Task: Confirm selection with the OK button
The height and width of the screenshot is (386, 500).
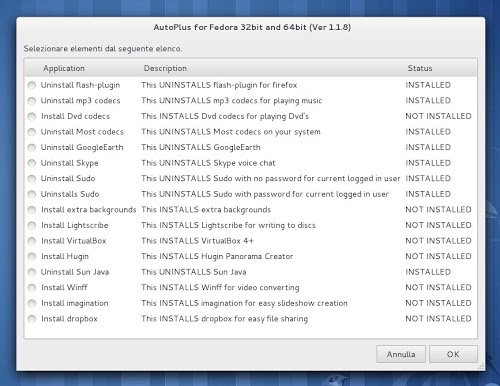Action: pos(453,354)
